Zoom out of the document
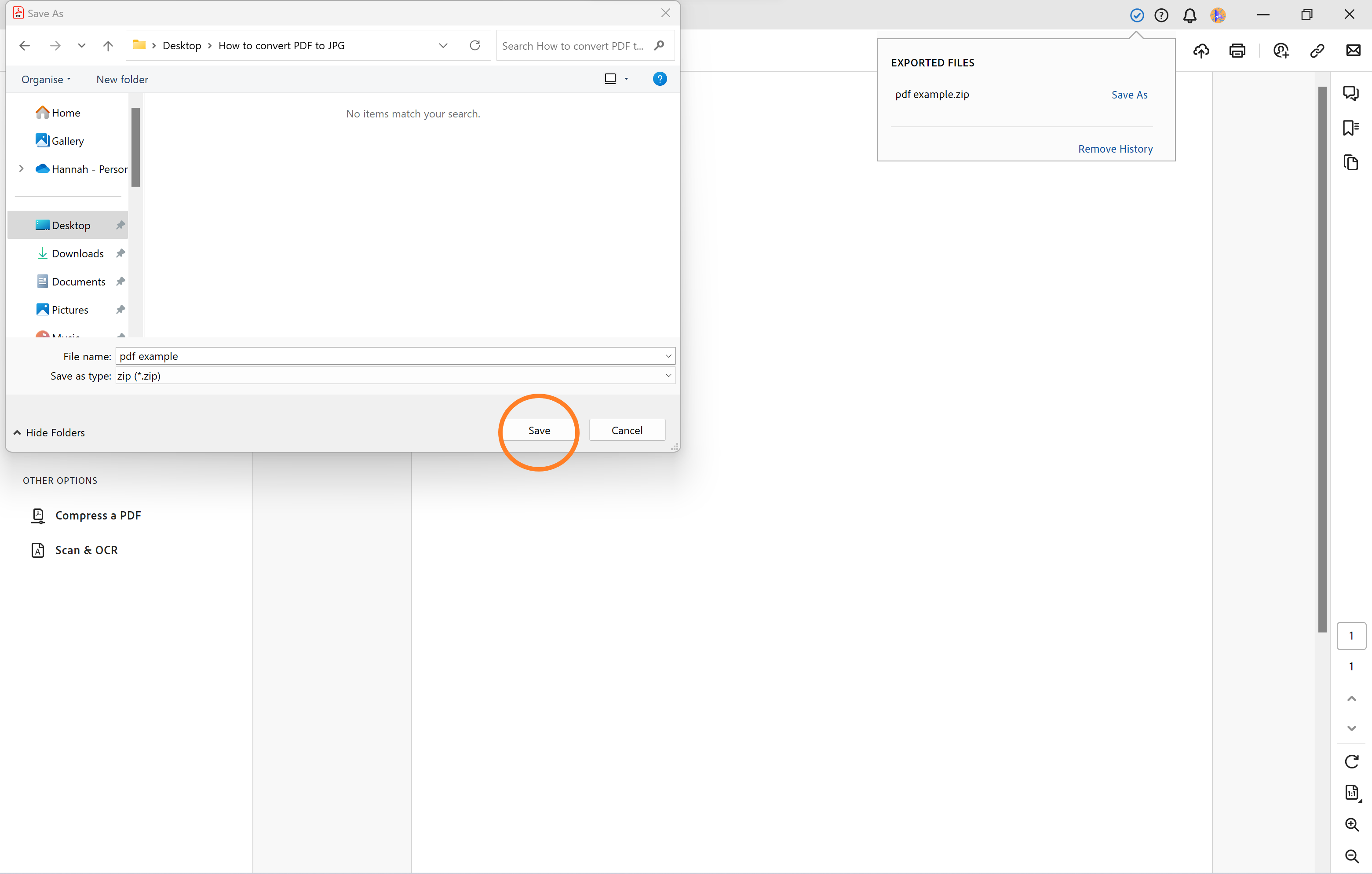This screenshot has width=1372, height=874. tap(1351, 856)
